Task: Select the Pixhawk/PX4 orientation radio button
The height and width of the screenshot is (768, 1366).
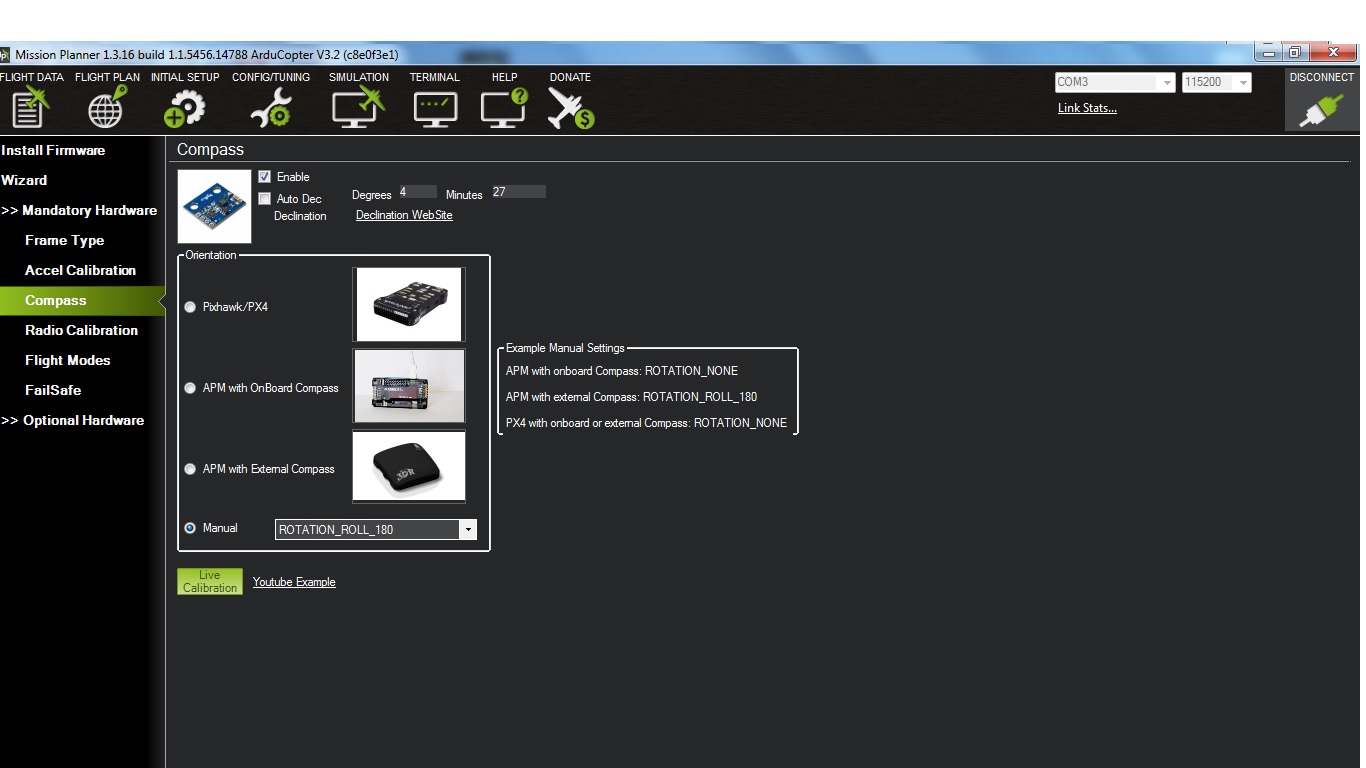Action: [x=190, y=307]
